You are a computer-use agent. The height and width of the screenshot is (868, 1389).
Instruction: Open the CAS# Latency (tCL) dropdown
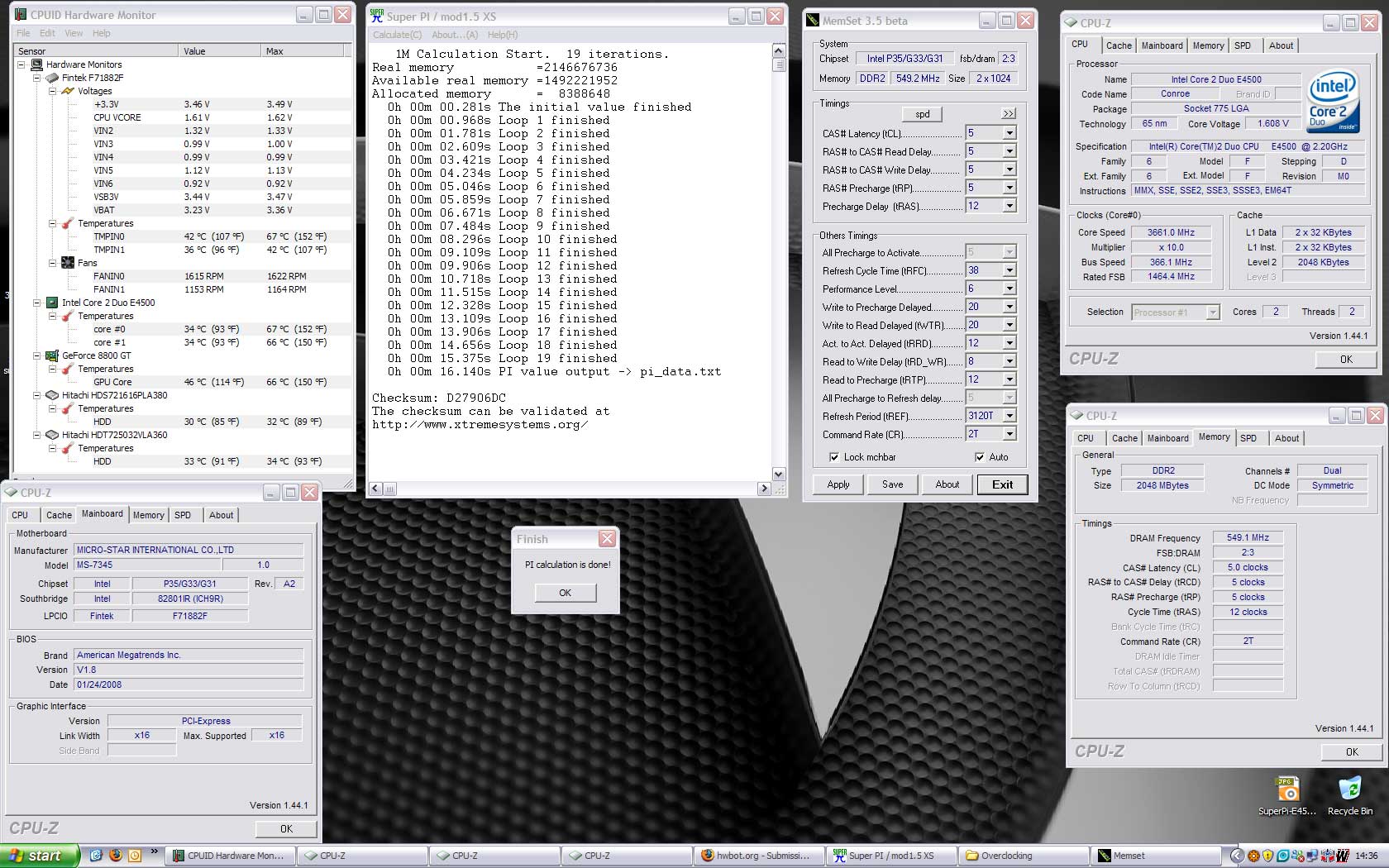click(1010, 133)
